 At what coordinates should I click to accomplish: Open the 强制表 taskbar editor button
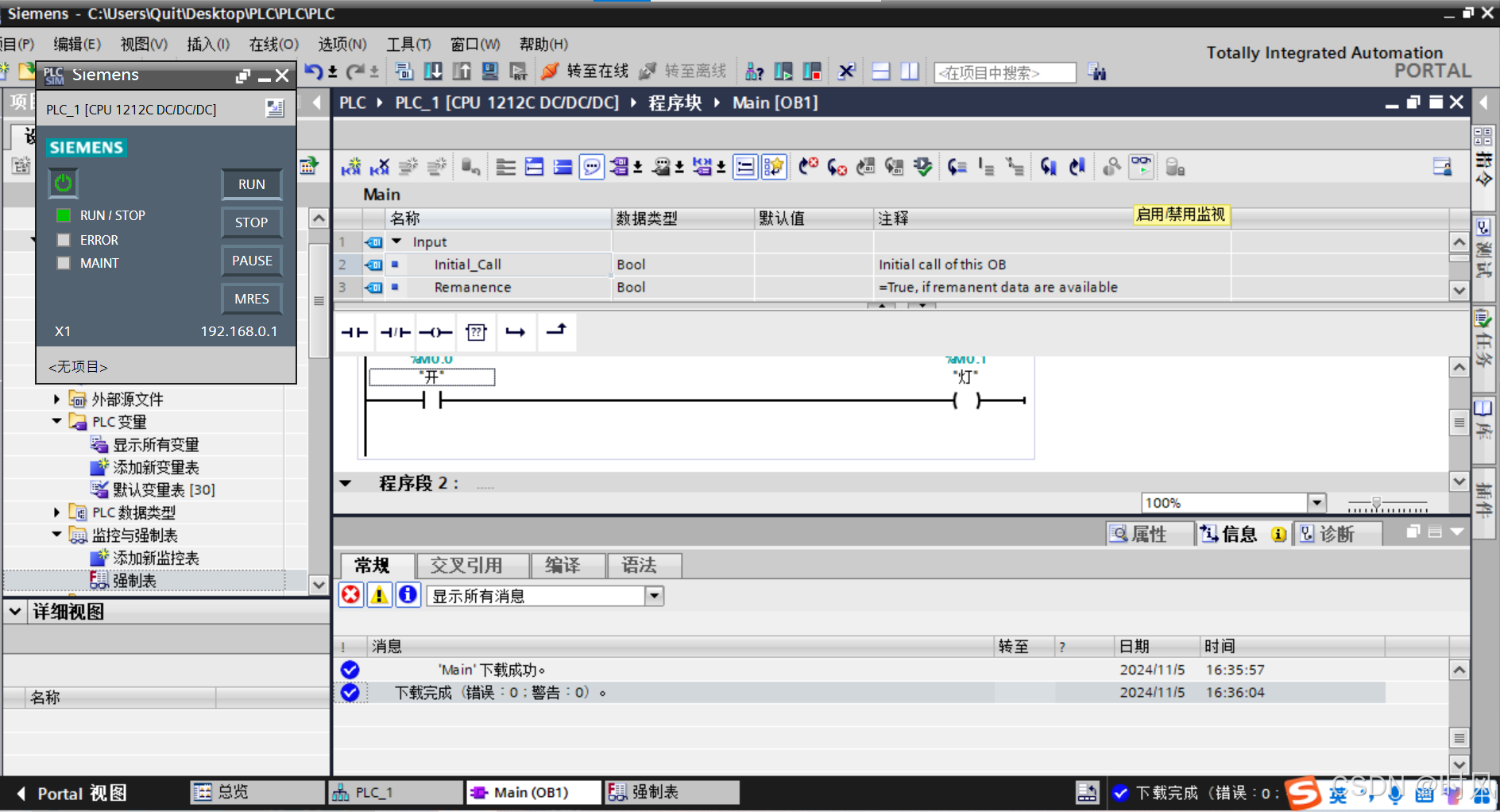coord(671,792)
